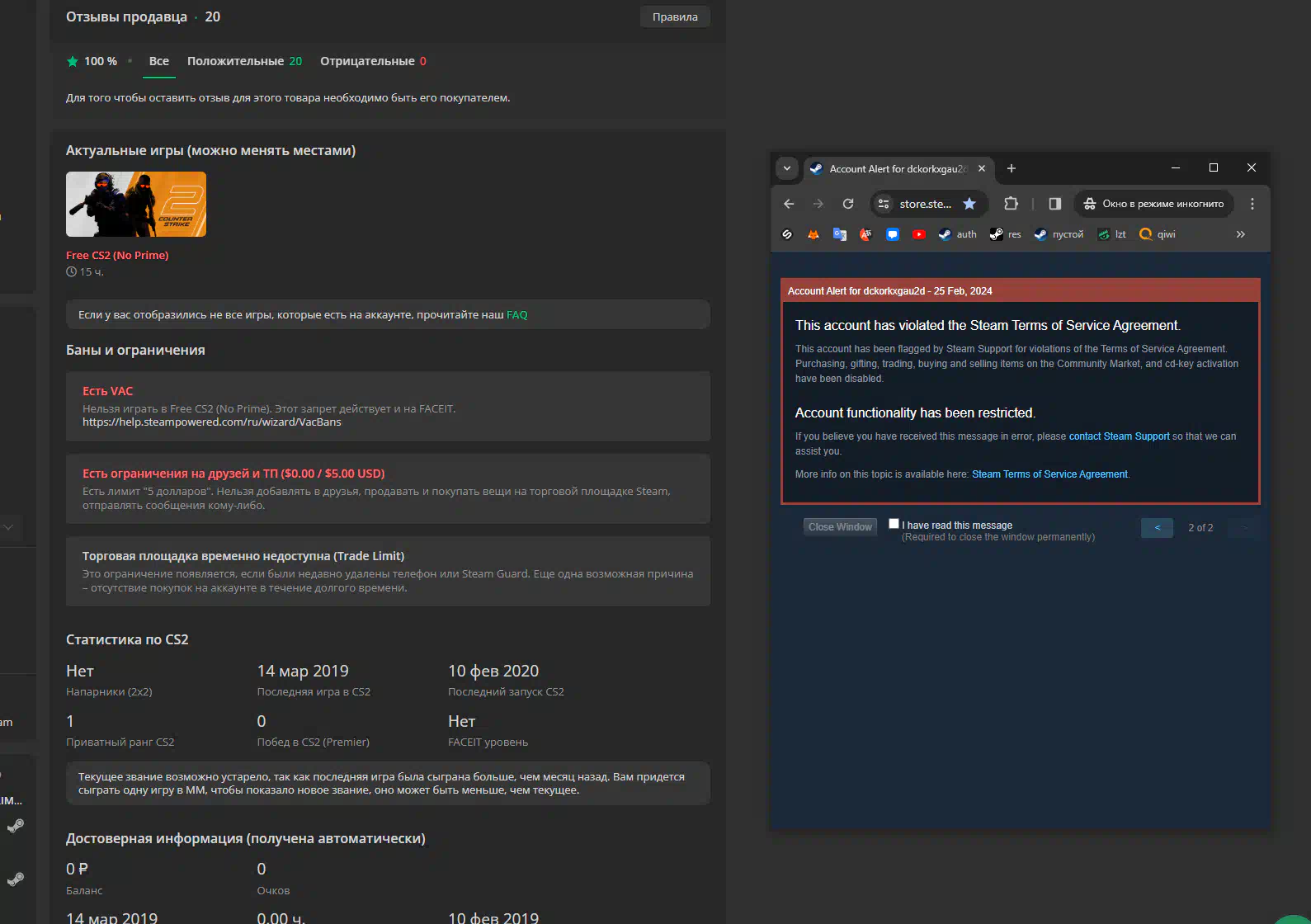1311x924 pixels.
Task: Open the first black-white S bookmark
Action: [787, 234]
